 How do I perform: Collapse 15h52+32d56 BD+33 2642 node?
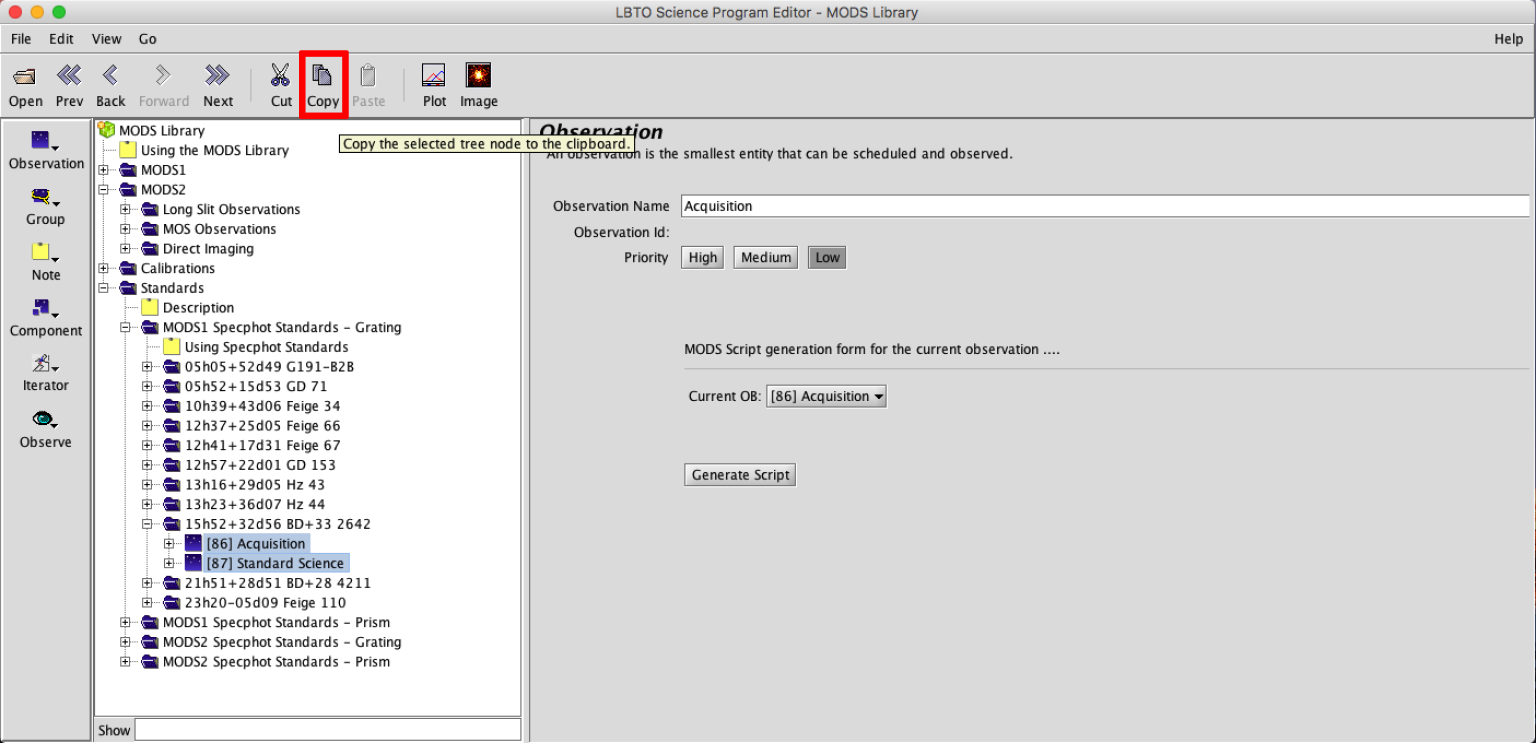[x=148, y=524]
